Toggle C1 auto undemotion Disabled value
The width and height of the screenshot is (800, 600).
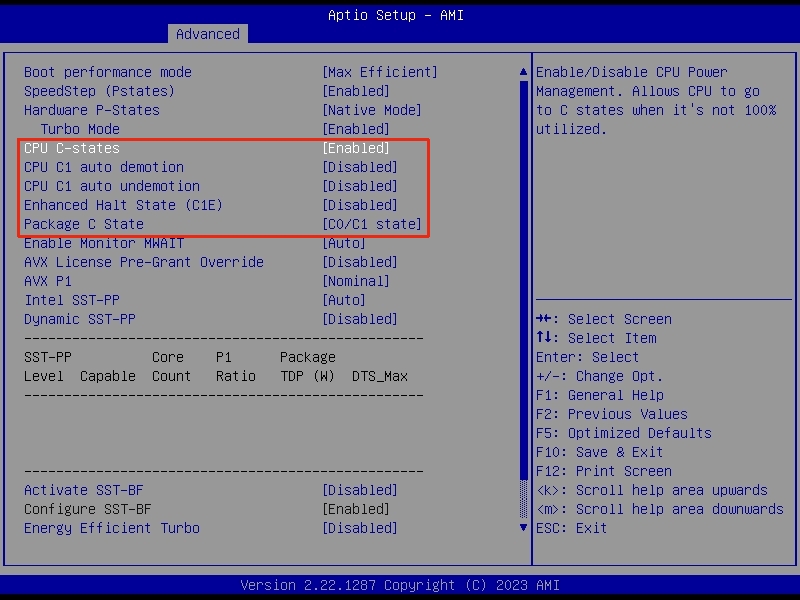tap(360, 186)
